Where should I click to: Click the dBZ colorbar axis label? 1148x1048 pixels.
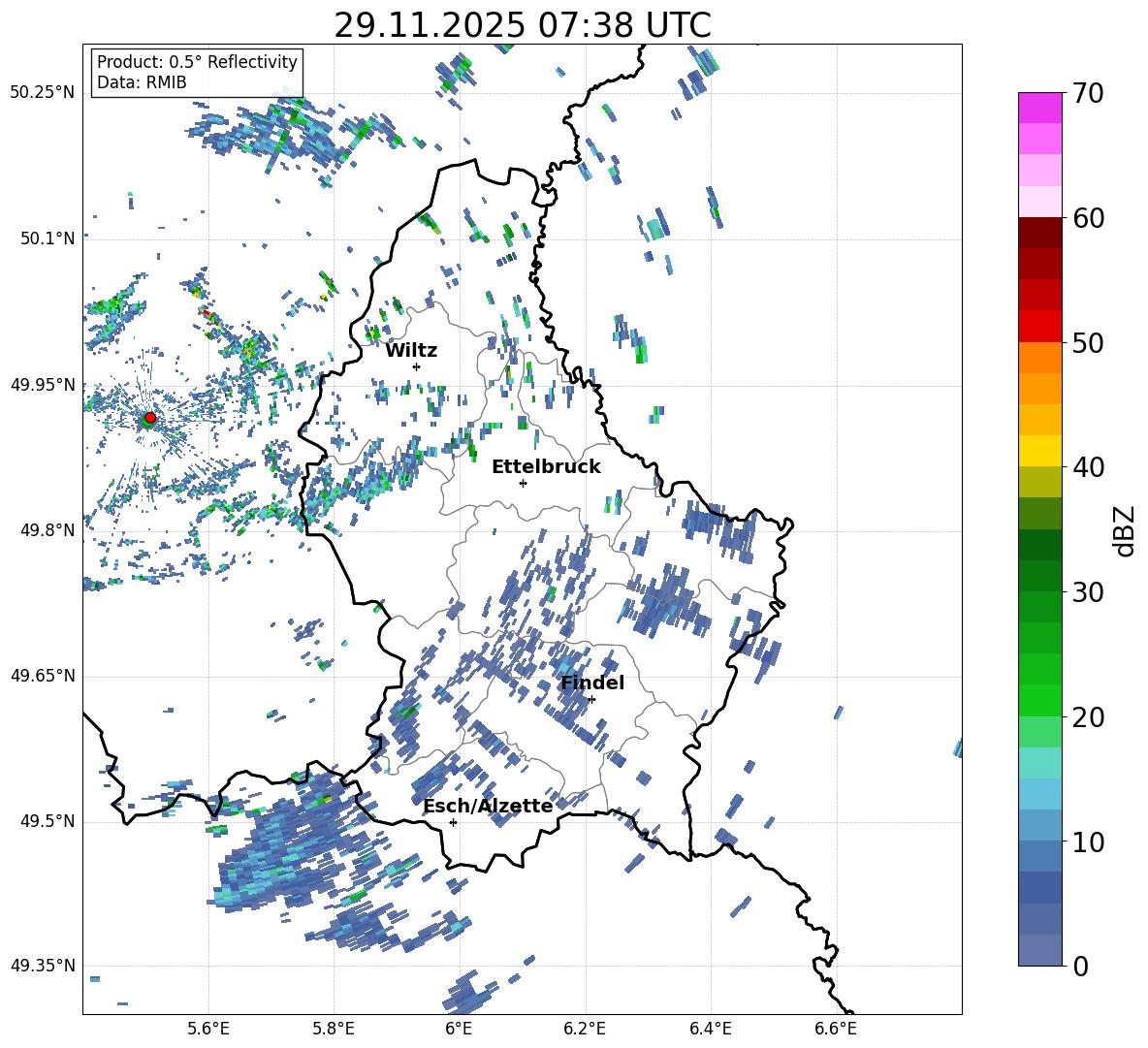1125,530
